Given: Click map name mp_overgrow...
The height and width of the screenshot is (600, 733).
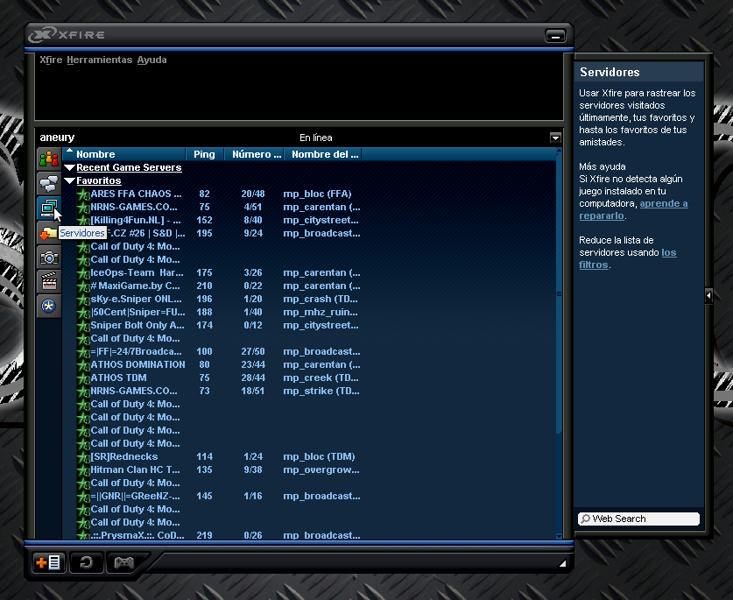Looking at the screenshot, I should [x=321, y=470].
